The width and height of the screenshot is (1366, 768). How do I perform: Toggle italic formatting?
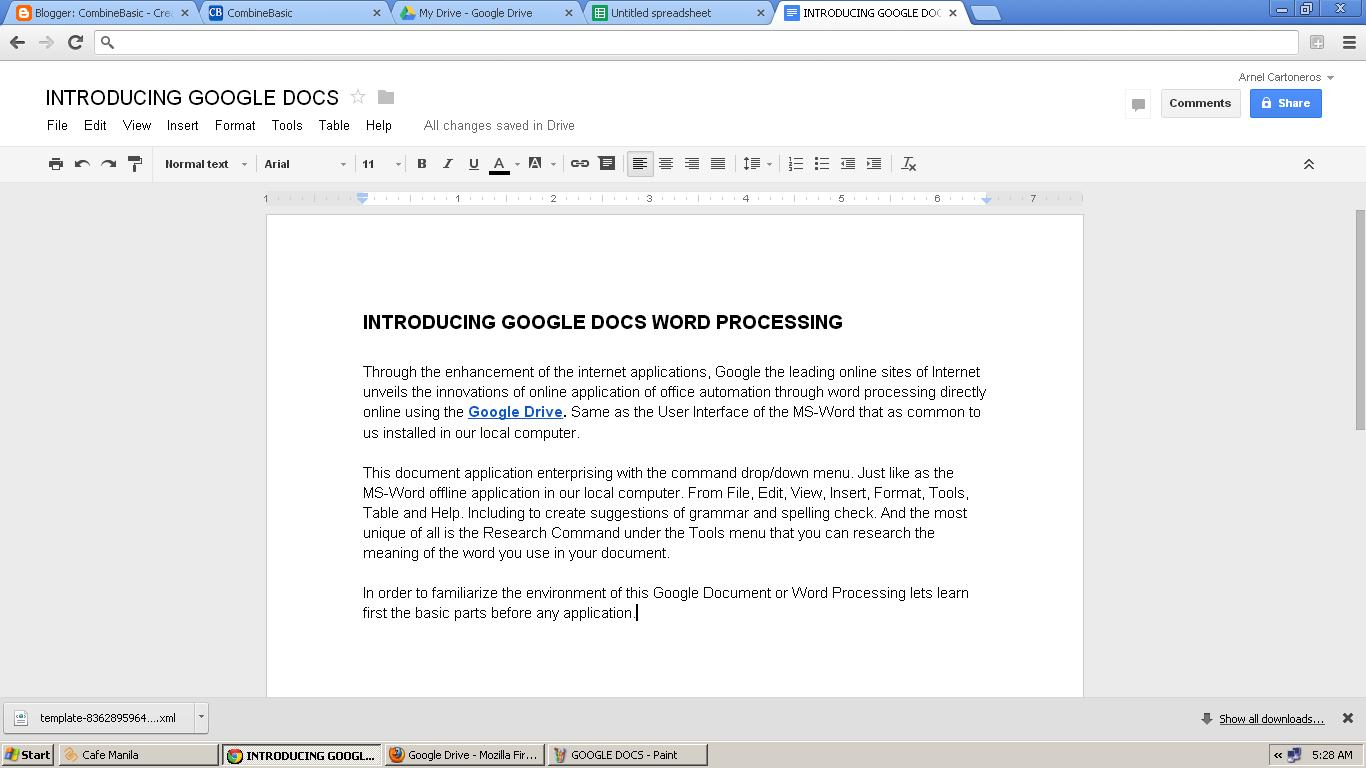448,164
